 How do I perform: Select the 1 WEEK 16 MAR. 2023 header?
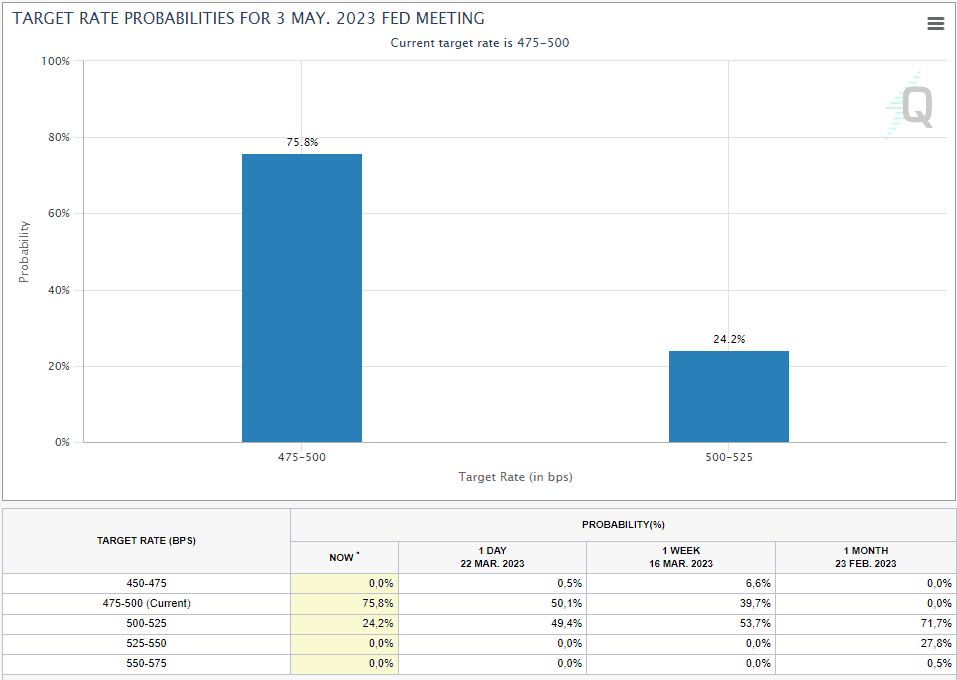click(680, 557)
